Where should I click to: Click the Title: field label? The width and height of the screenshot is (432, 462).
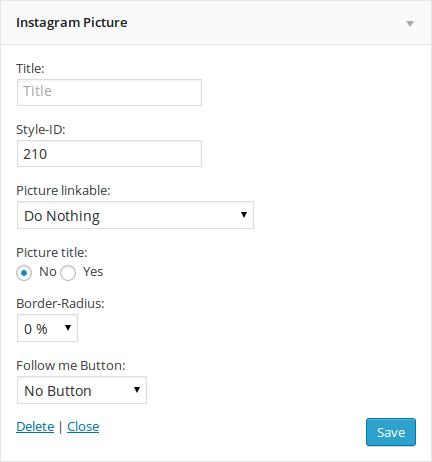(x=30, y=69)
